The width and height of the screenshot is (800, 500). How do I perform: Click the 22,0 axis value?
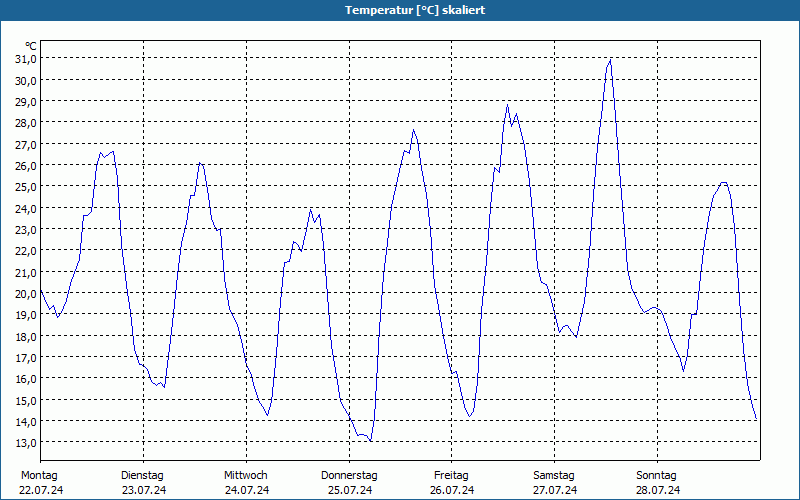26,251
